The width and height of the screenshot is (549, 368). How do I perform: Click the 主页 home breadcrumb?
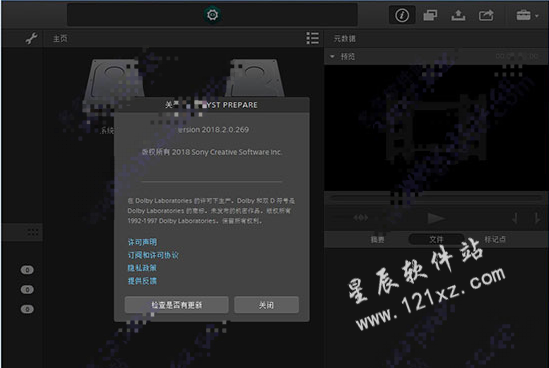60,39
